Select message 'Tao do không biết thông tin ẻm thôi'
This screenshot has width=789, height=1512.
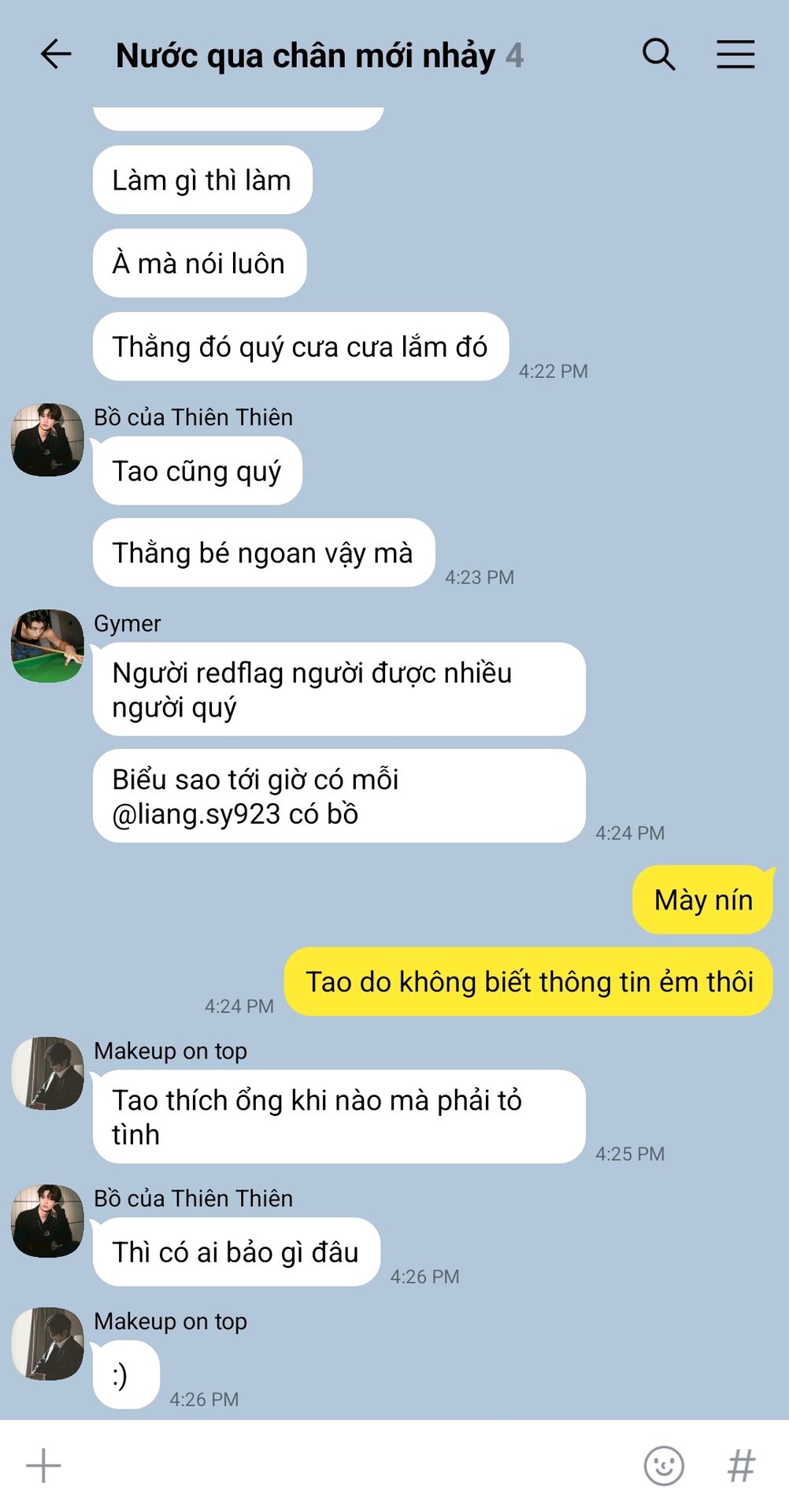529,982
